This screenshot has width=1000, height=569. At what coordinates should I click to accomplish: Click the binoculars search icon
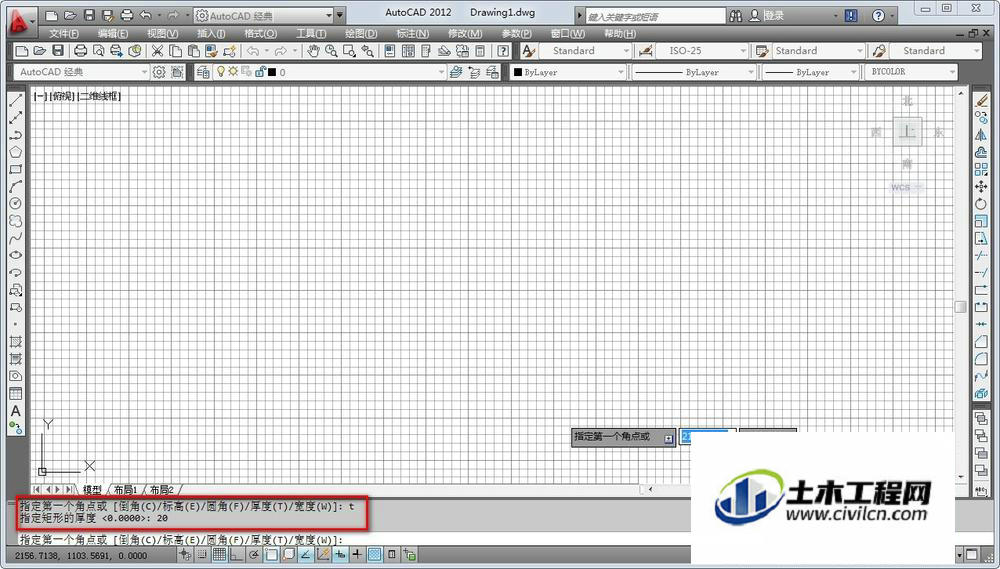[x=736, y=15]
